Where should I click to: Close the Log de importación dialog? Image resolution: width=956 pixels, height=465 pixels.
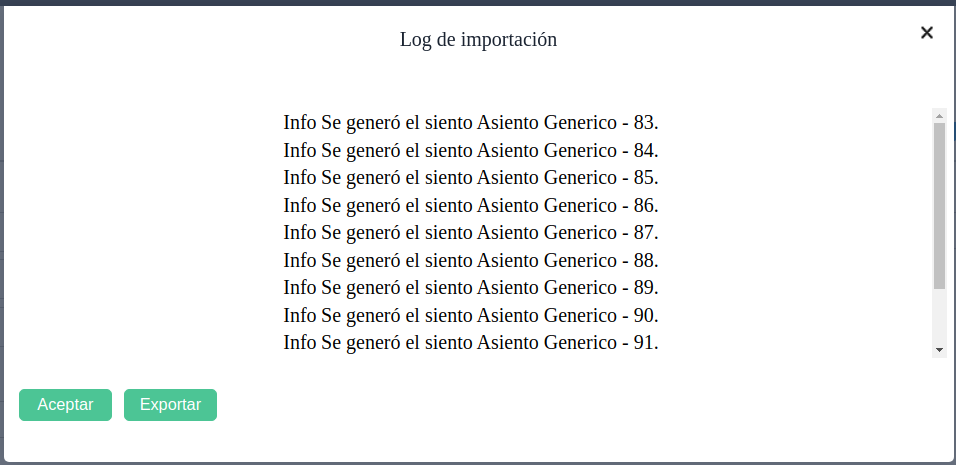tap(926, 33)
